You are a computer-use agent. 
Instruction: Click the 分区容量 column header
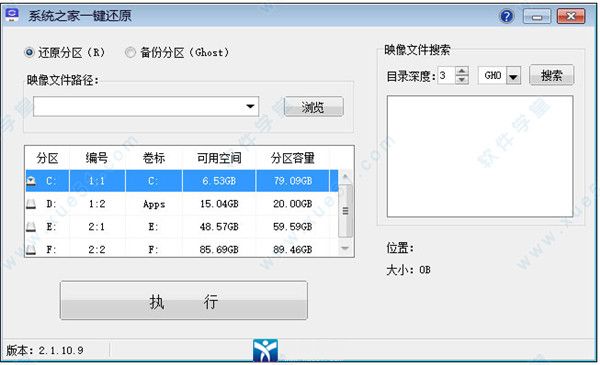coord(293,158)
